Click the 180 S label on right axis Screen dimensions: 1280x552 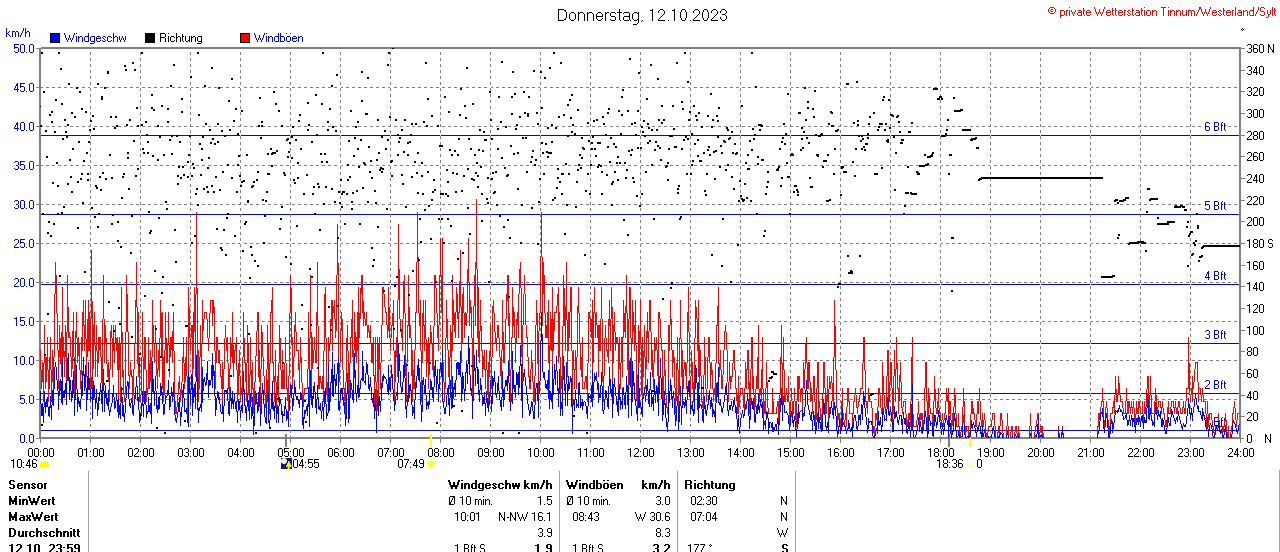click(1259, 244)
